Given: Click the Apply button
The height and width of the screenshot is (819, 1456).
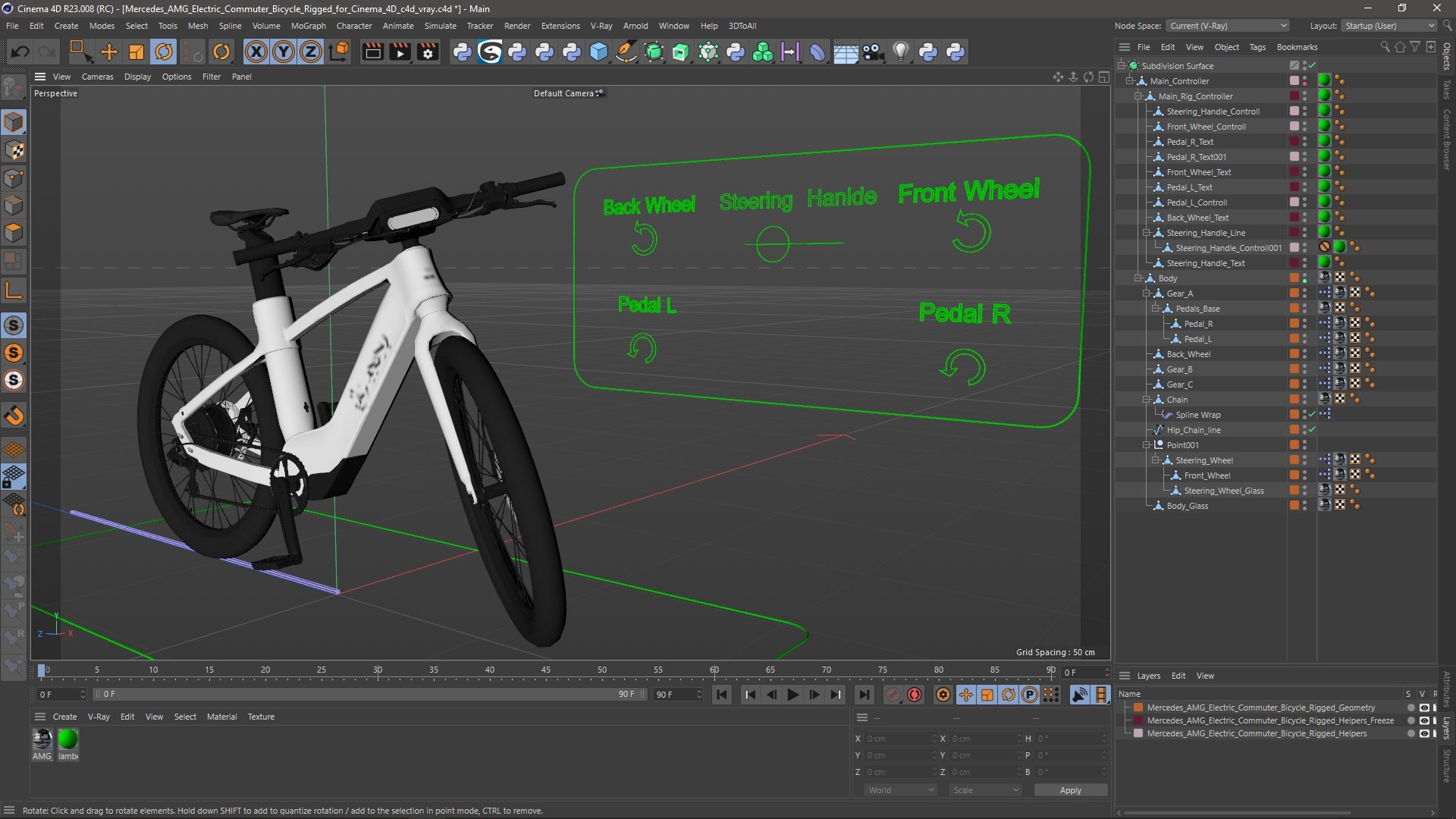Looking at the screenshot, I should click(x=1071, y=790).
